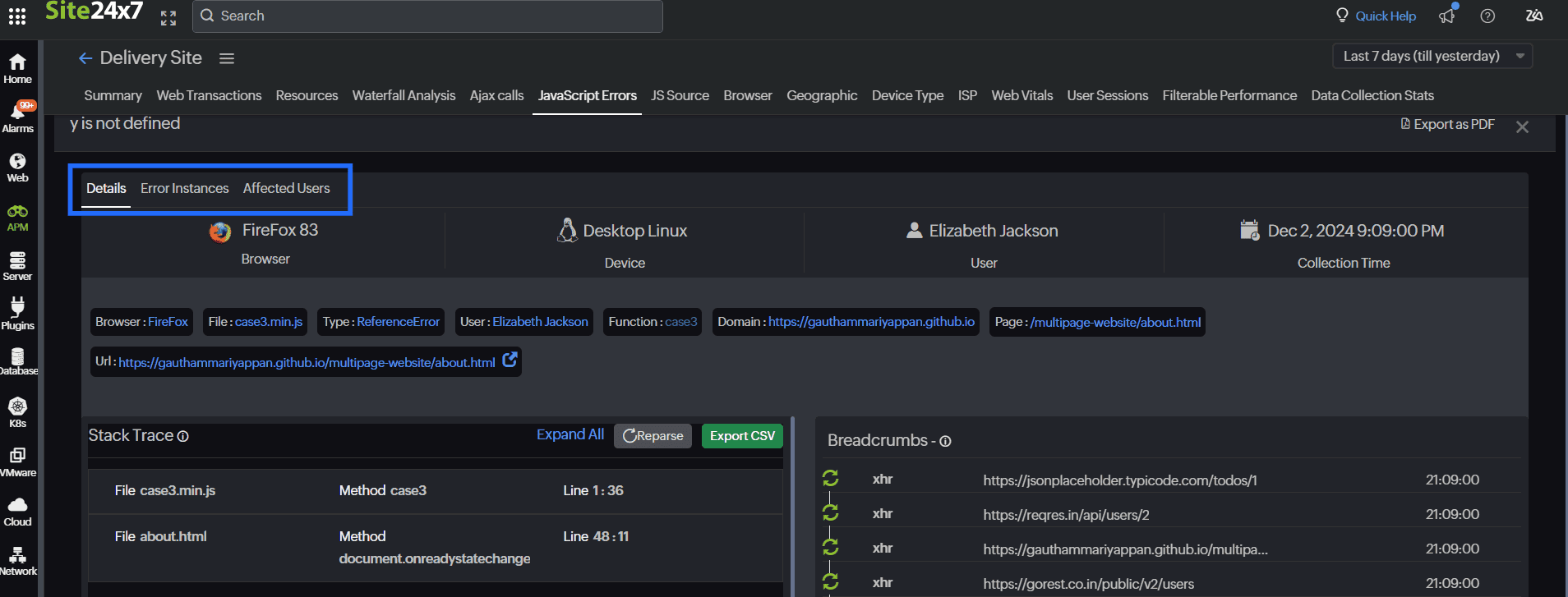Open Alarms in sidebar
The width and height of the screenshot is (1568, 597).
[17, 117]
